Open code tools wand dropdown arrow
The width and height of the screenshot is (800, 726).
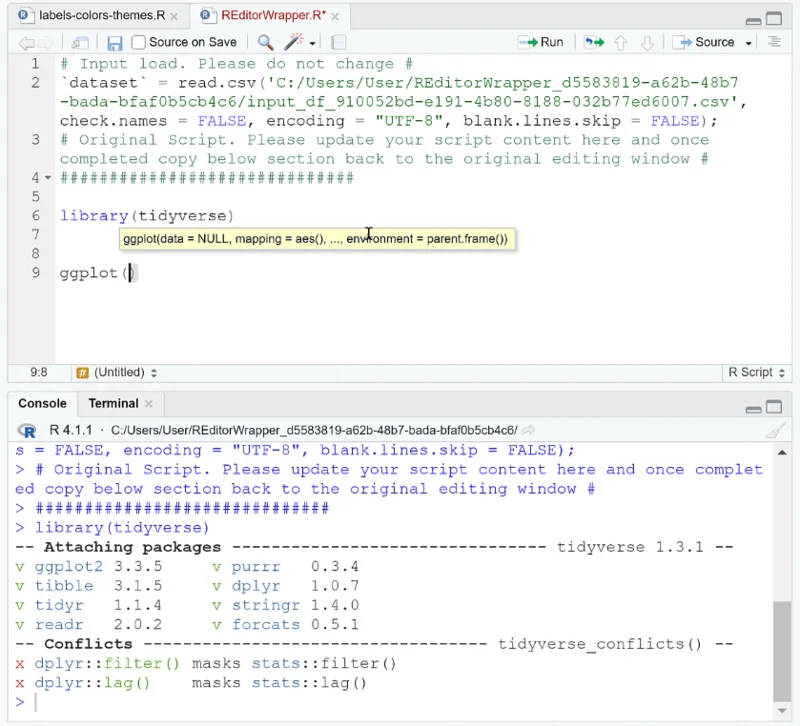[x=312, y=43]
